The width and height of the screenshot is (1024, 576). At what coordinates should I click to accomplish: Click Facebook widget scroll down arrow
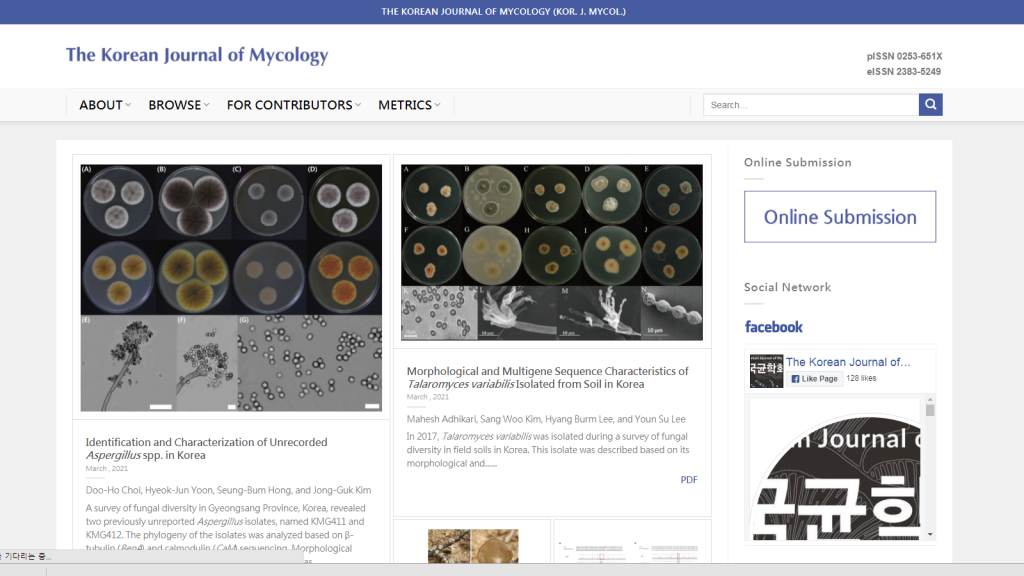pos(930,534)
